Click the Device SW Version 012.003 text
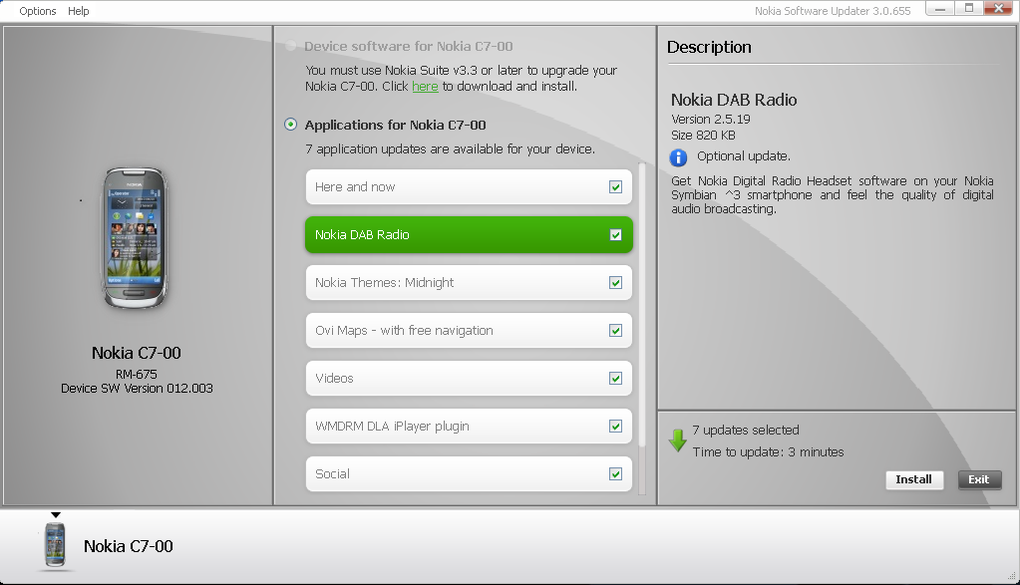The width and height of the screenshot is (1020, 585). point(137,388)
